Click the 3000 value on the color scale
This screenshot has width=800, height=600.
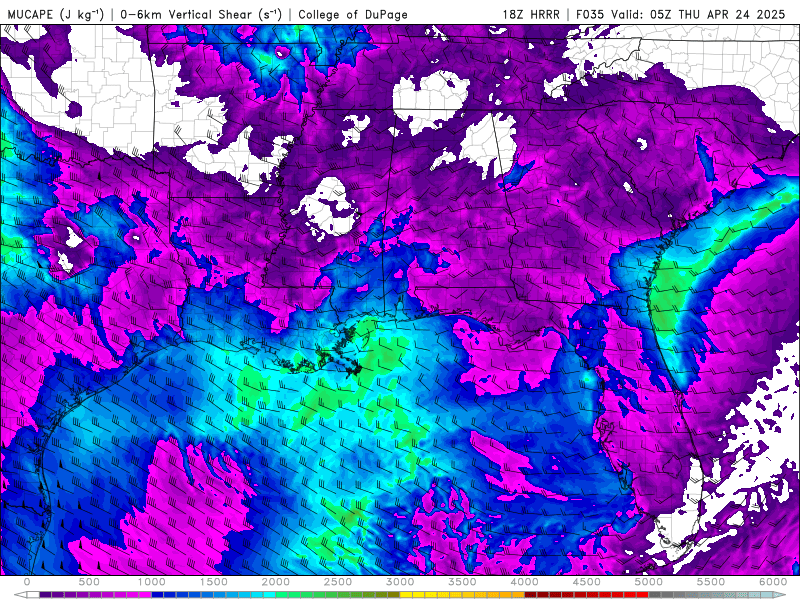click(x=401, y=582)
